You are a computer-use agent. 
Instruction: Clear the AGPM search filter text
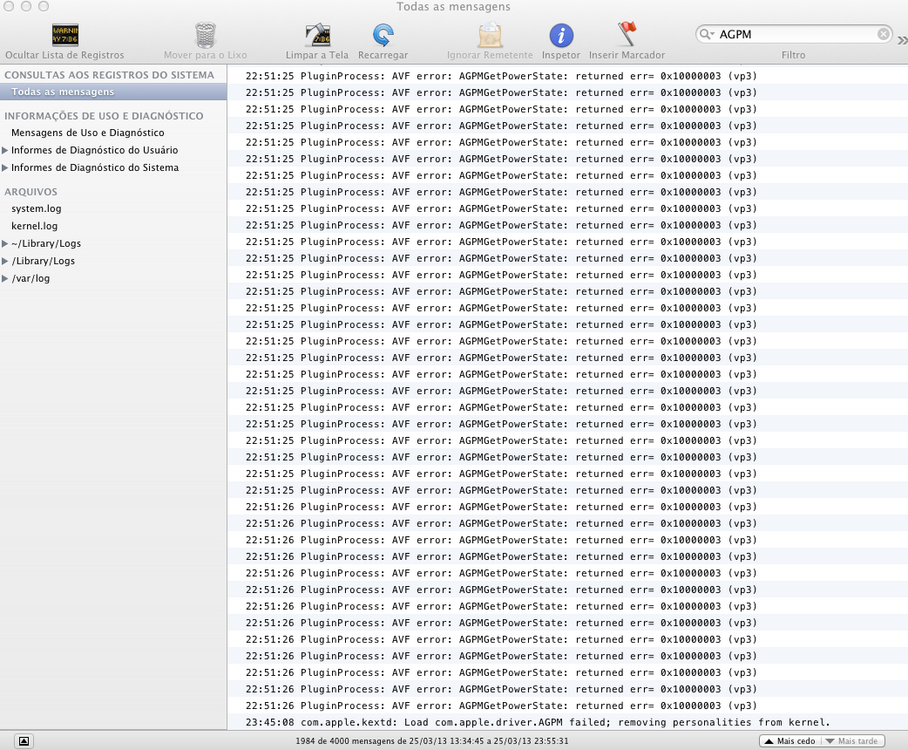point(883,34)
